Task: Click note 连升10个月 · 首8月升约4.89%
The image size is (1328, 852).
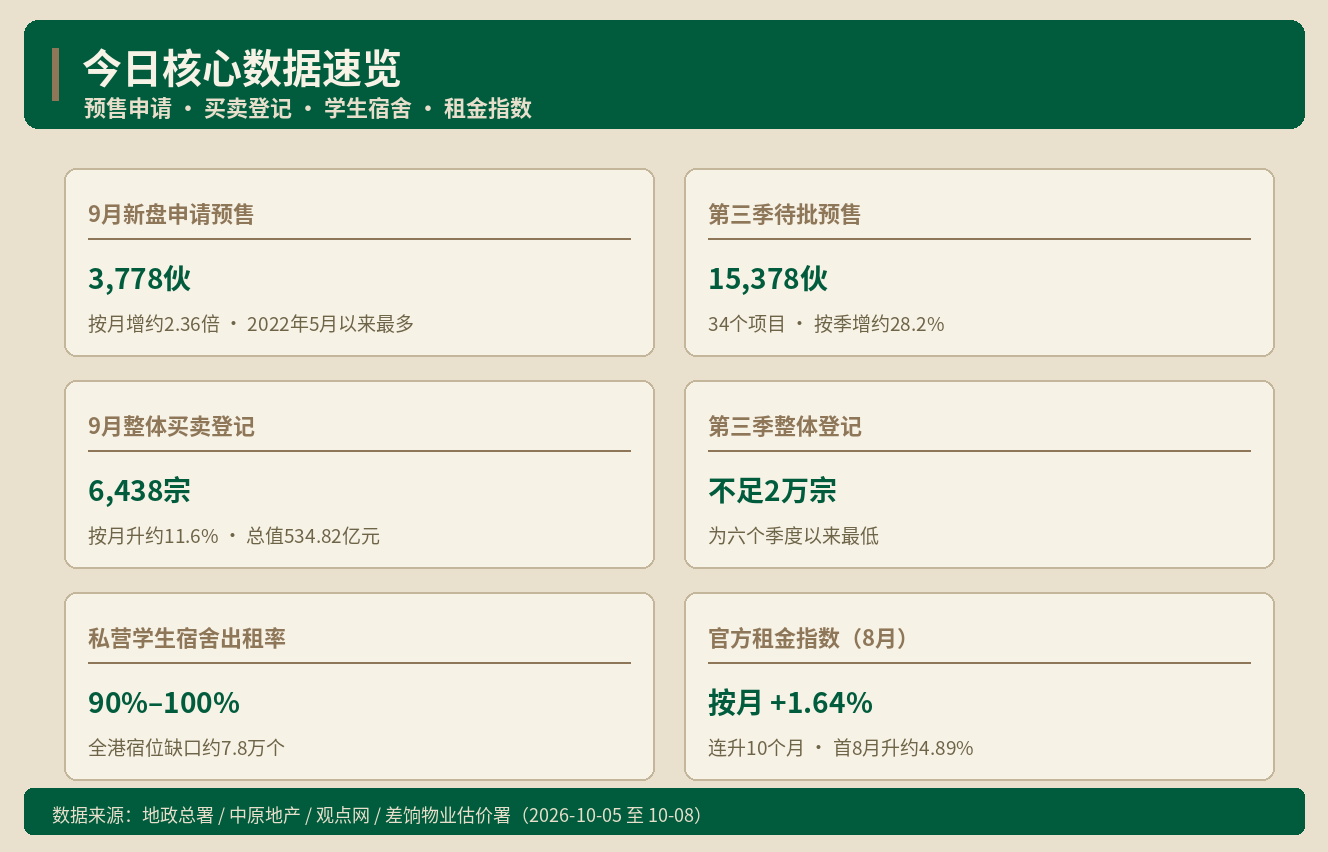Action: click(x=841, y=748)
